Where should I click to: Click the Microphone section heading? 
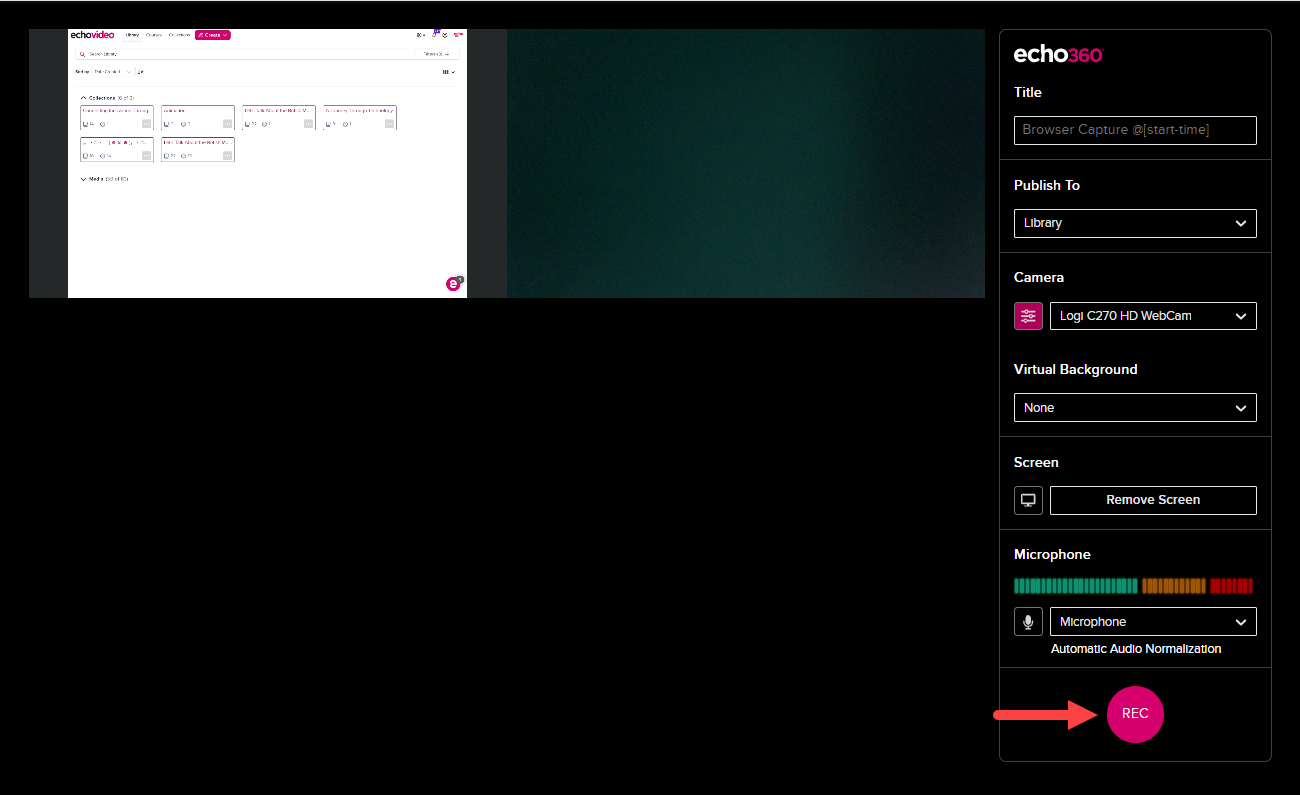coord(1052,554)
